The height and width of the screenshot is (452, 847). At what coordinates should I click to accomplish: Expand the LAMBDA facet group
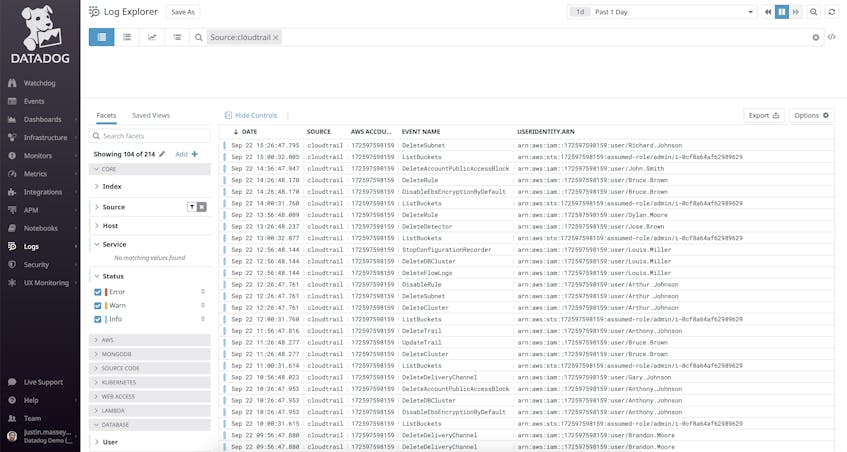point(150,411)
